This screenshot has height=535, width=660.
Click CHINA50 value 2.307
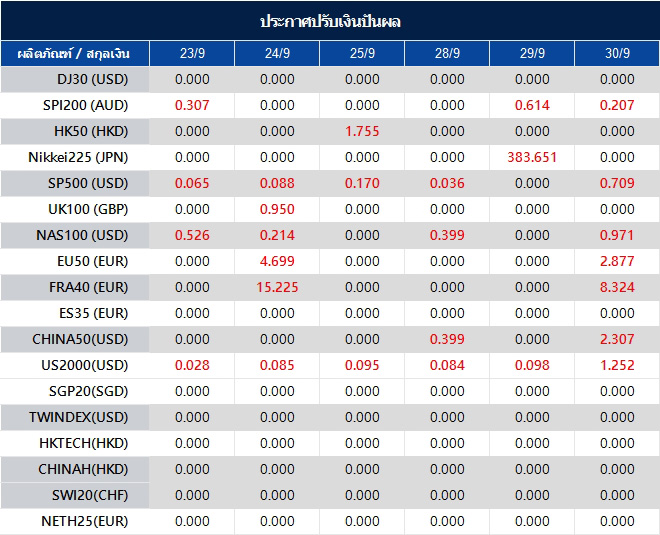click(x=617, y=339)
